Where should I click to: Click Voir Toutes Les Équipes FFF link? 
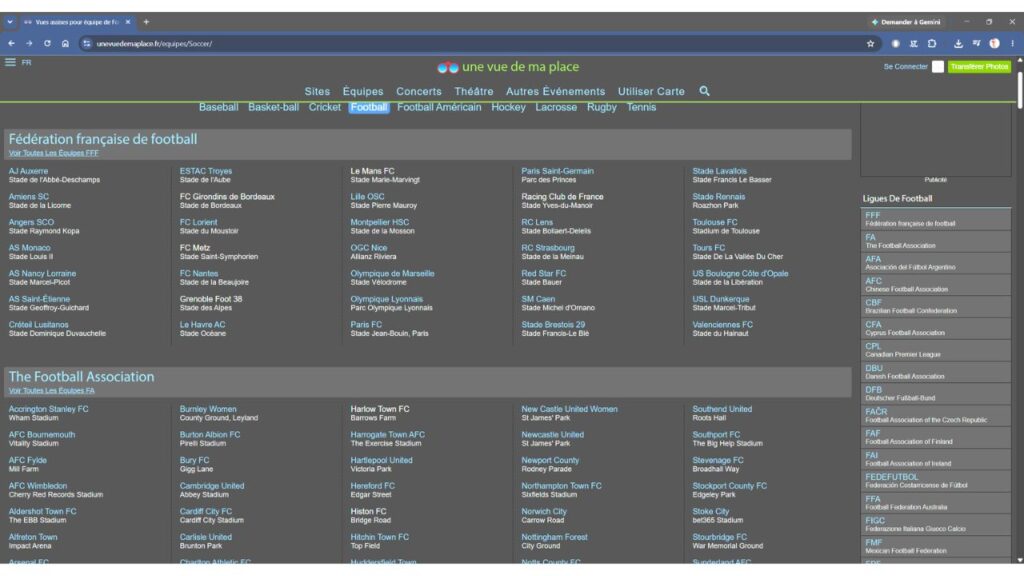click(x=54, y=153)
